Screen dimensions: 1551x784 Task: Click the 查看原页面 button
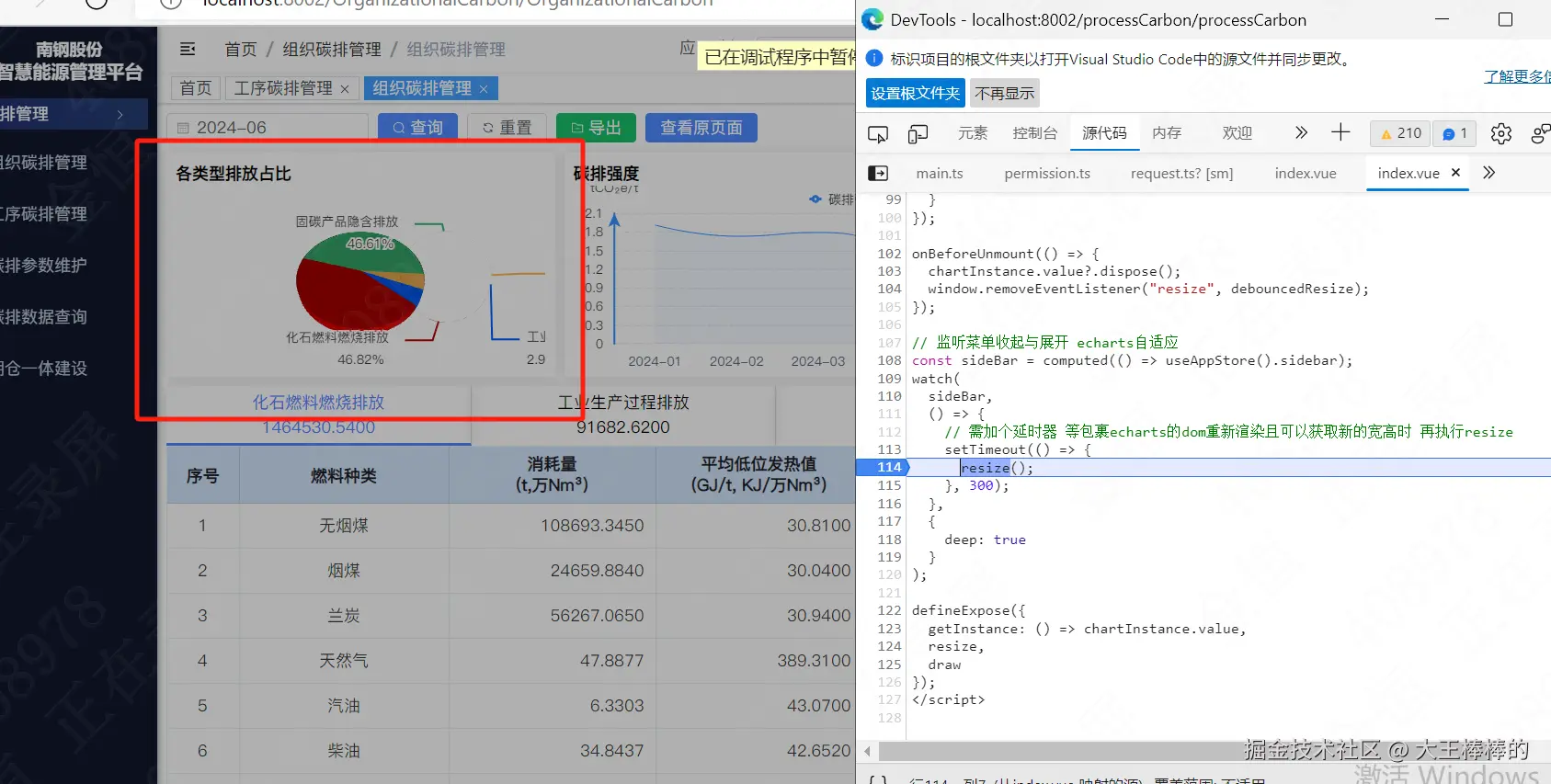[701, 128]
